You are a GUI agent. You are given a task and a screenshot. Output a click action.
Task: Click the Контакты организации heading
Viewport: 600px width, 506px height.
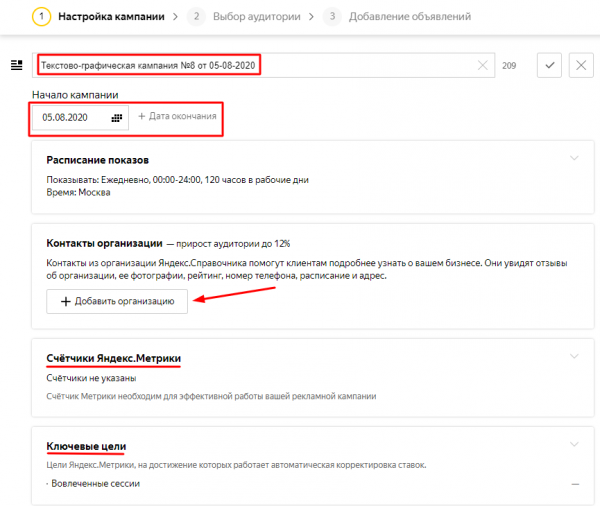pyautogui.click(x=104, y=243)
